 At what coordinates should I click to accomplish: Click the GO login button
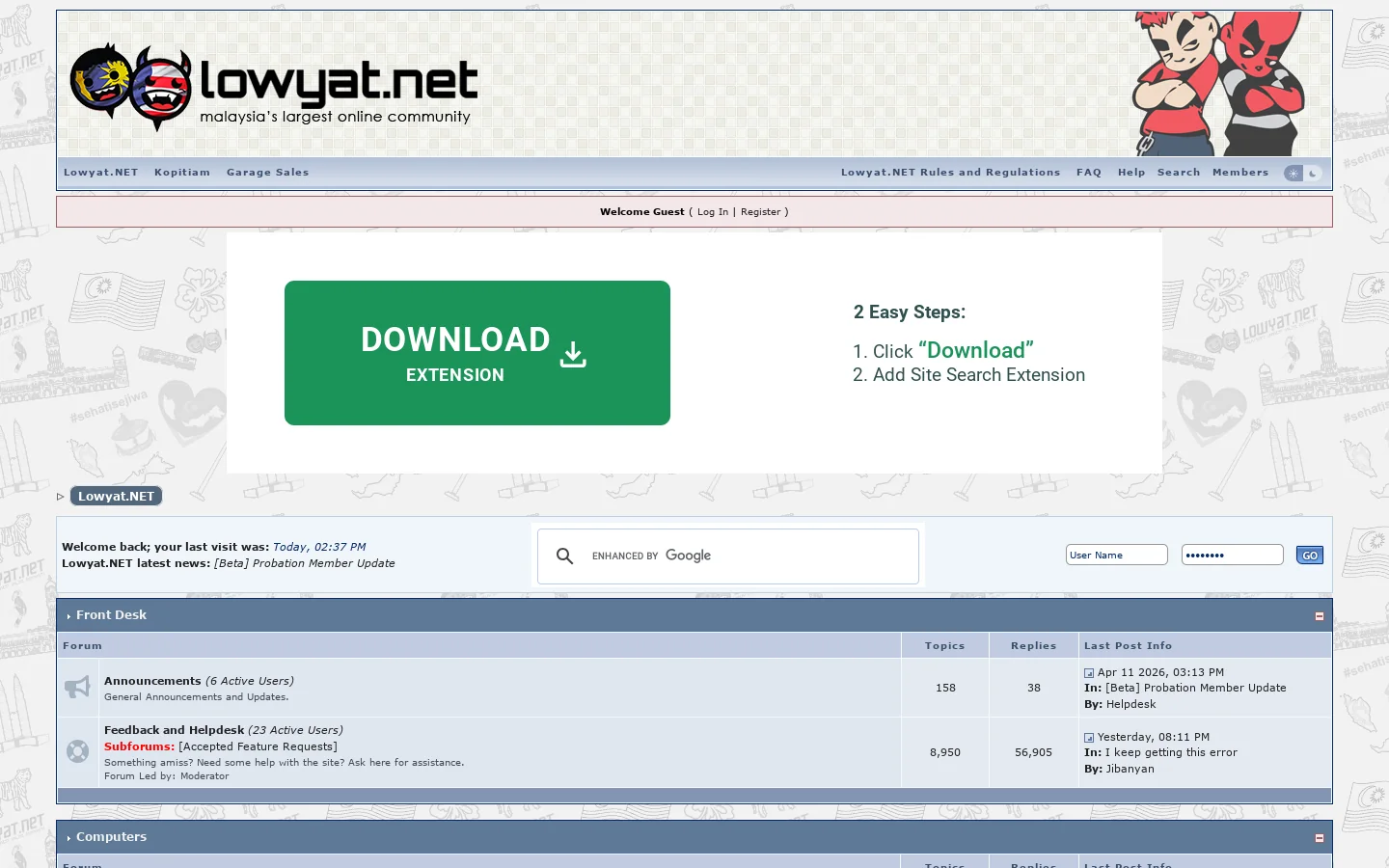tap(1310, 556)
